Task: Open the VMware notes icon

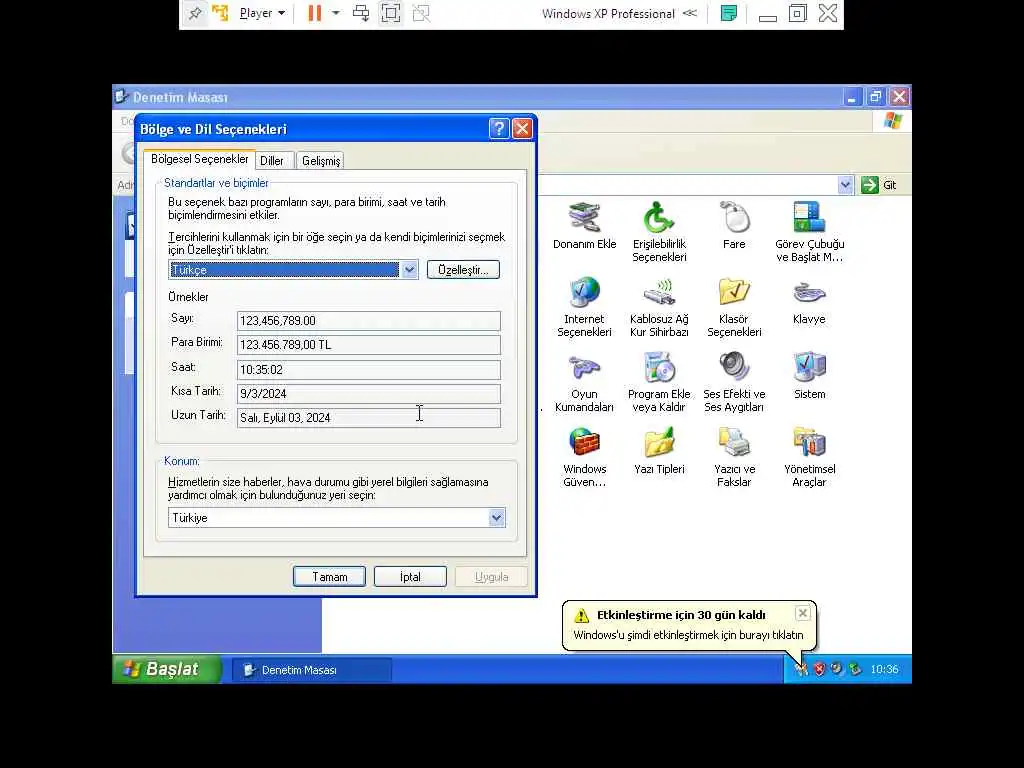Action: tap(729, 13)
